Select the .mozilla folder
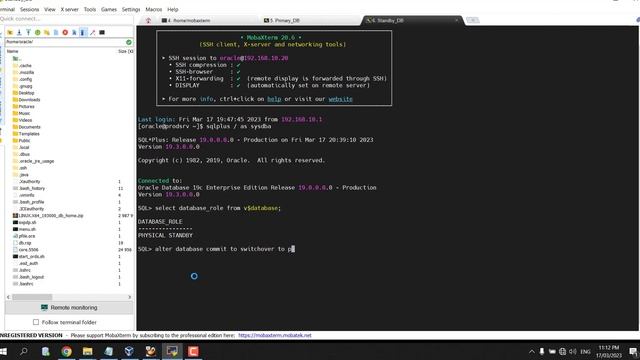640x360 pixels. (x=27, y=72)
